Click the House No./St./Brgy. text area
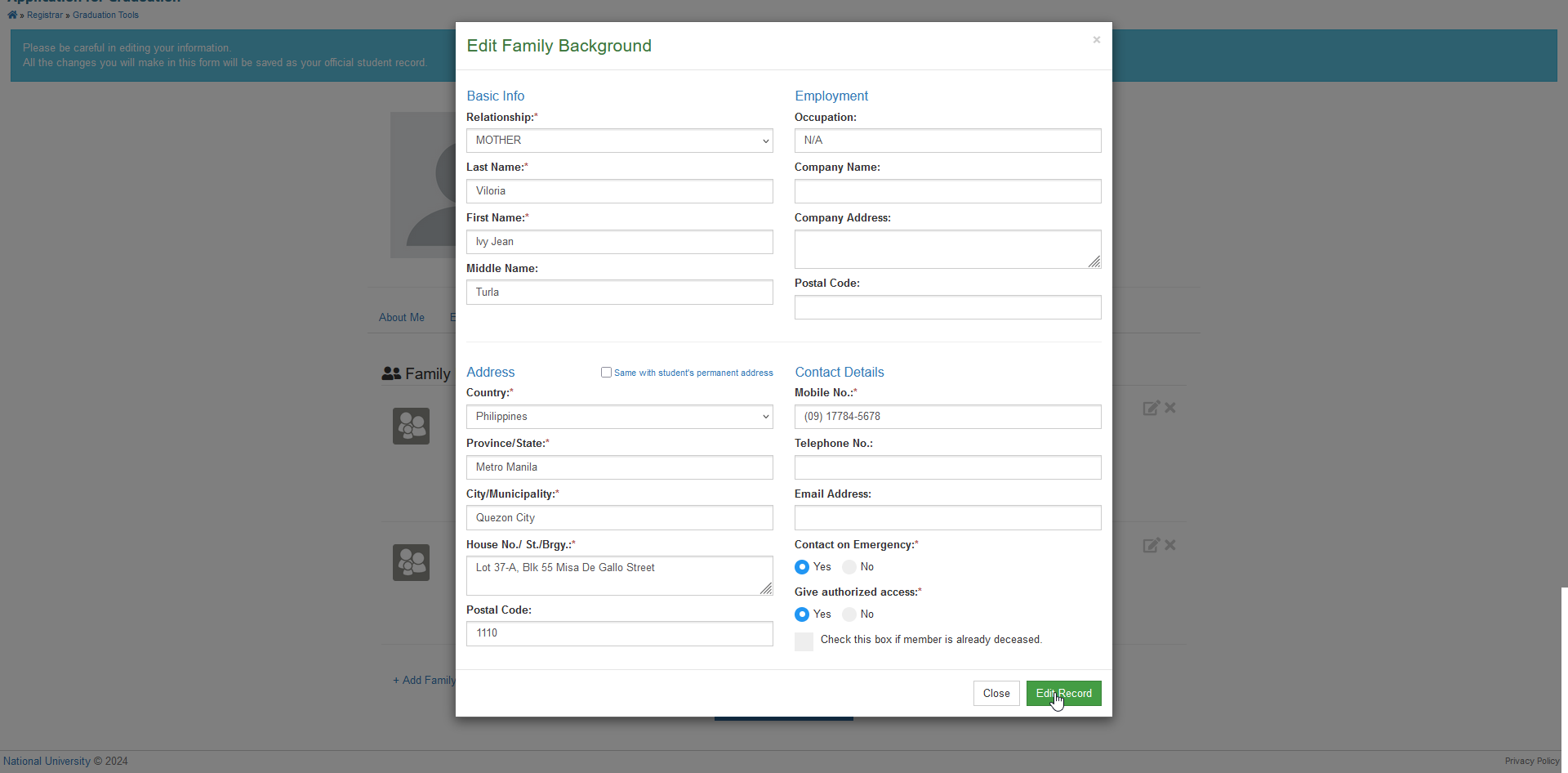Viewport: 1568px width, 773px height. (620, 576)
